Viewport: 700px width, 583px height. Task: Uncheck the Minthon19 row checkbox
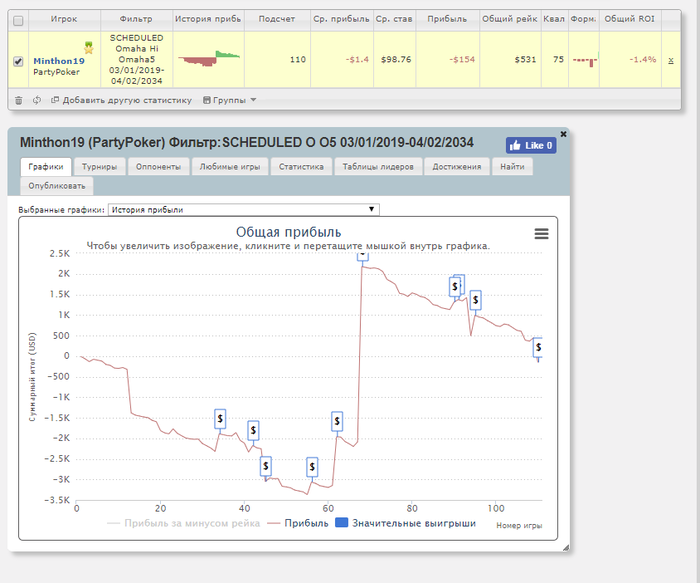coord(18,62)
